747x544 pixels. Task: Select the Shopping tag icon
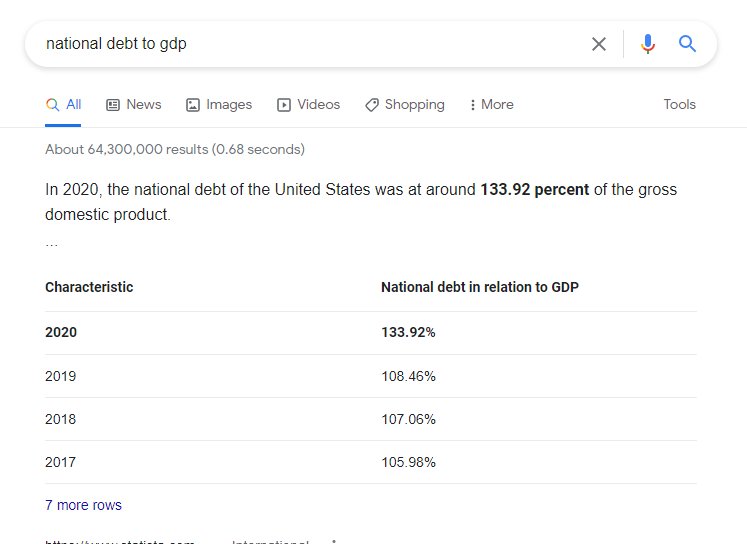[x=372, y=105]
